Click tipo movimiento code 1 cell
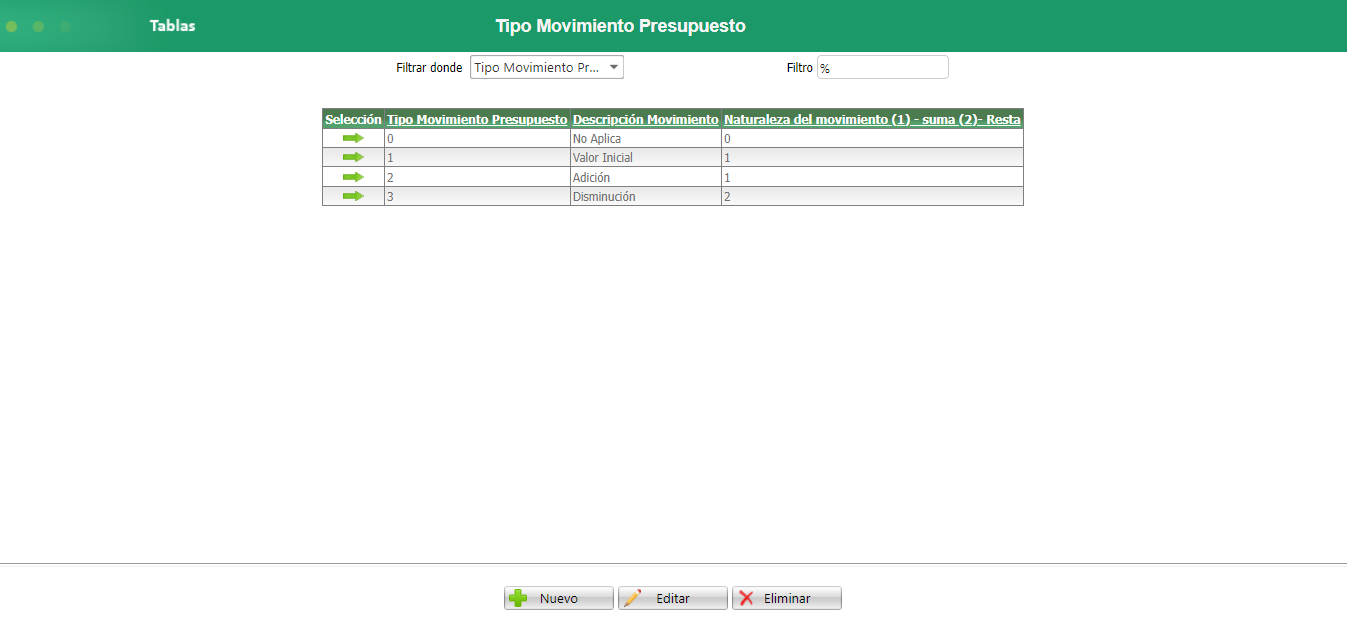This screenshot has width=1347, height=641. [477, 157]
